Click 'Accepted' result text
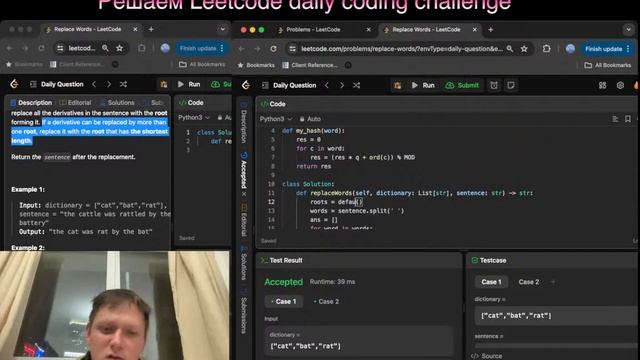This screenshot has width=640, height=360. tap(284, 282)
